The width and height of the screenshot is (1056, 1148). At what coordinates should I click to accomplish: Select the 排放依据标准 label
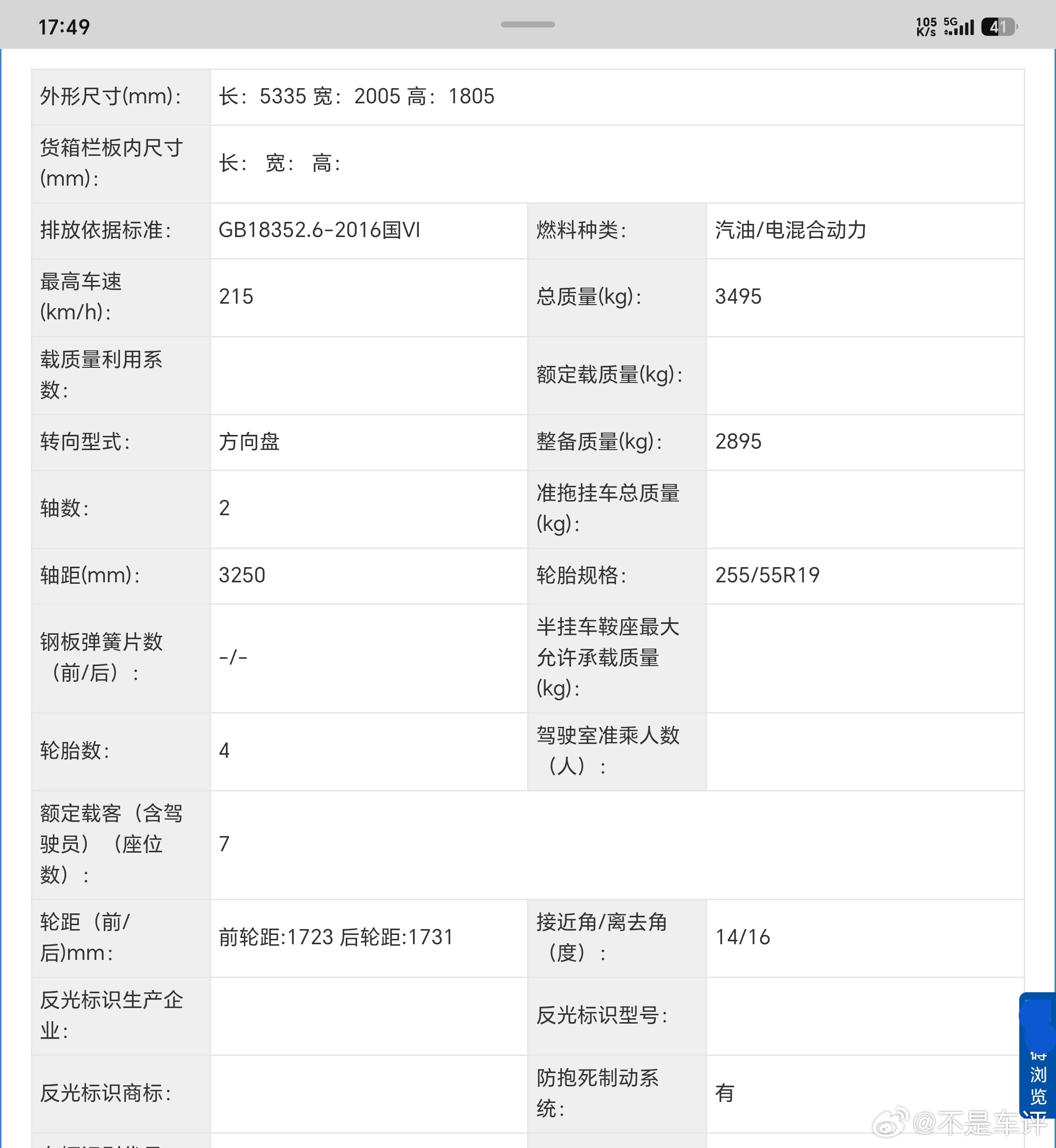pos(106,230)
